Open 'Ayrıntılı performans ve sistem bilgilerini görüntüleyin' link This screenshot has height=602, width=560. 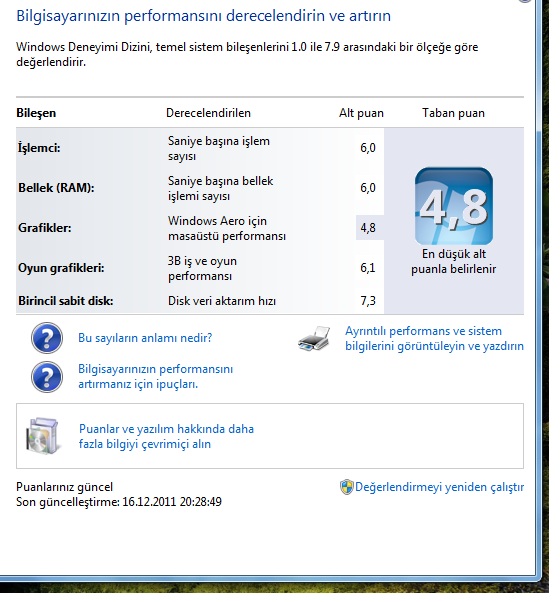point(434,338)
